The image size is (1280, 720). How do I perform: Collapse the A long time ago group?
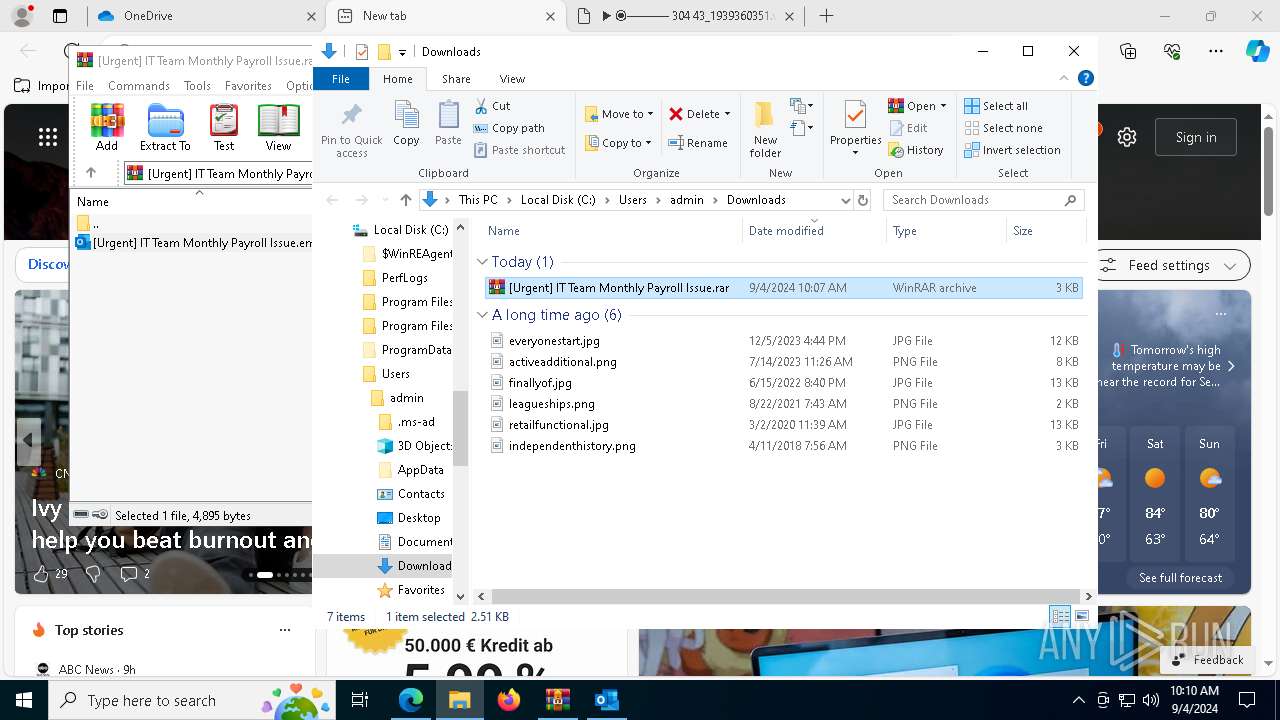click(483, 315)
